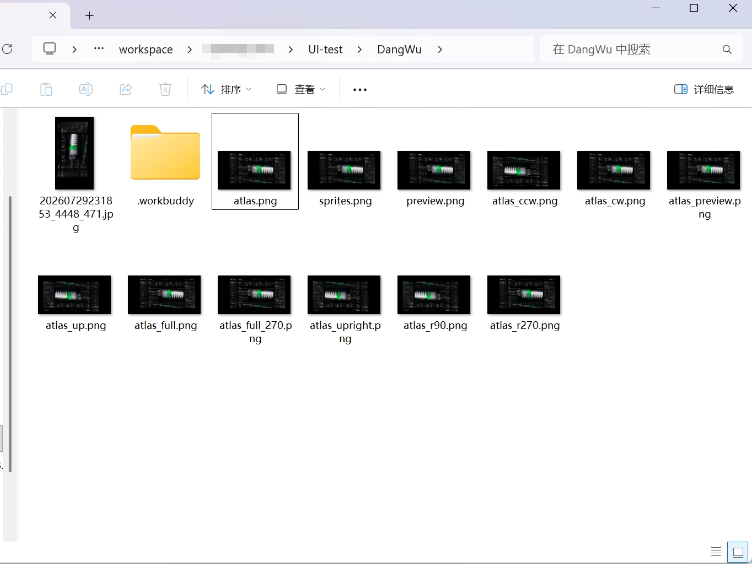Click the Copy toolbar icon

point(7,89)
